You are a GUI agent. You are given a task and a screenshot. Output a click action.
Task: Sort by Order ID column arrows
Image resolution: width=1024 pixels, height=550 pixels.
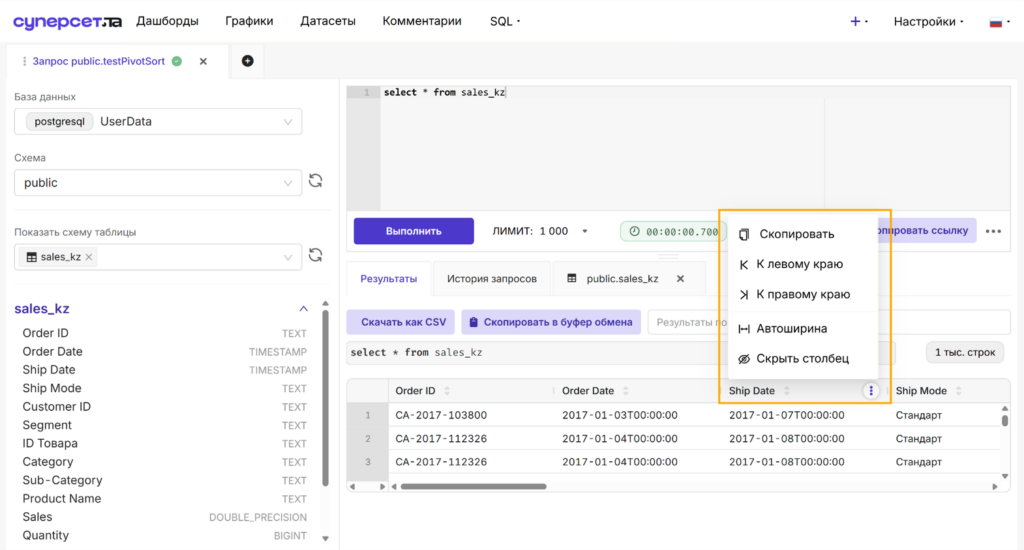click(x=447, y=391)
